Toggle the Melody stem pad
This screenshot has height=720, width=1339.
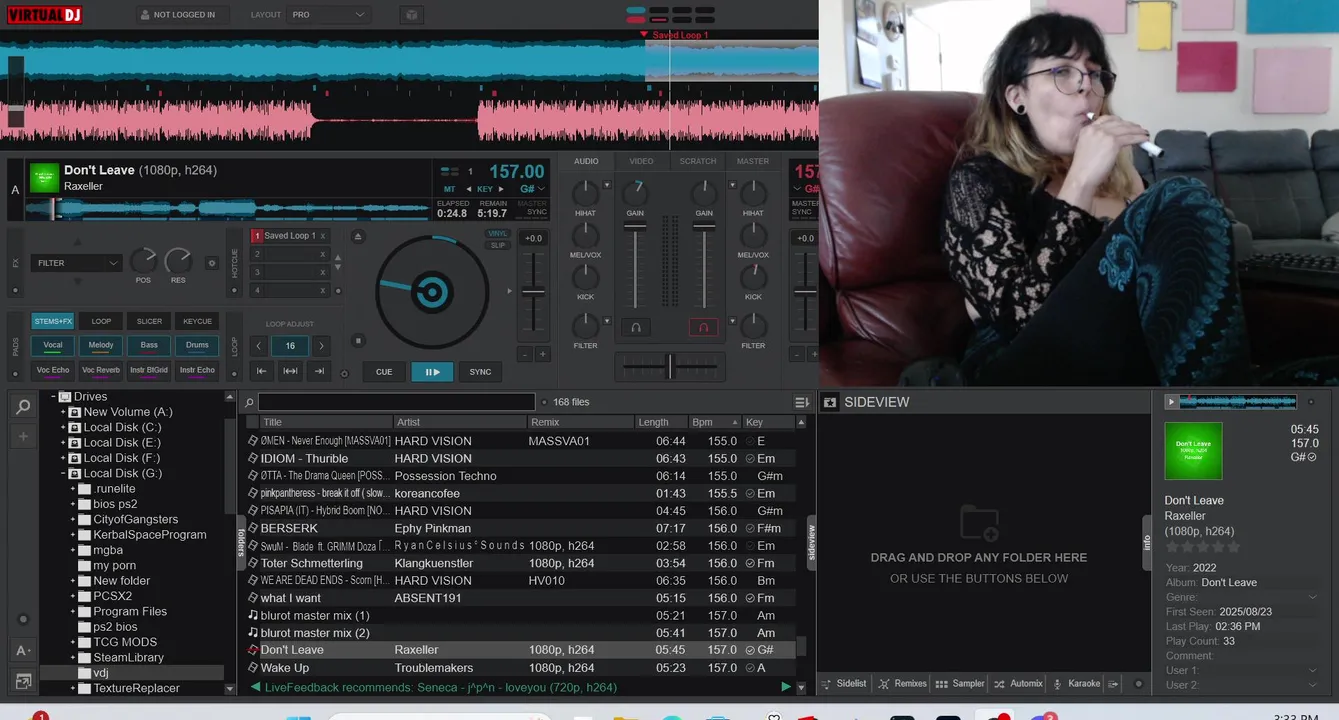pyautogui.click(x=101, y=345)
